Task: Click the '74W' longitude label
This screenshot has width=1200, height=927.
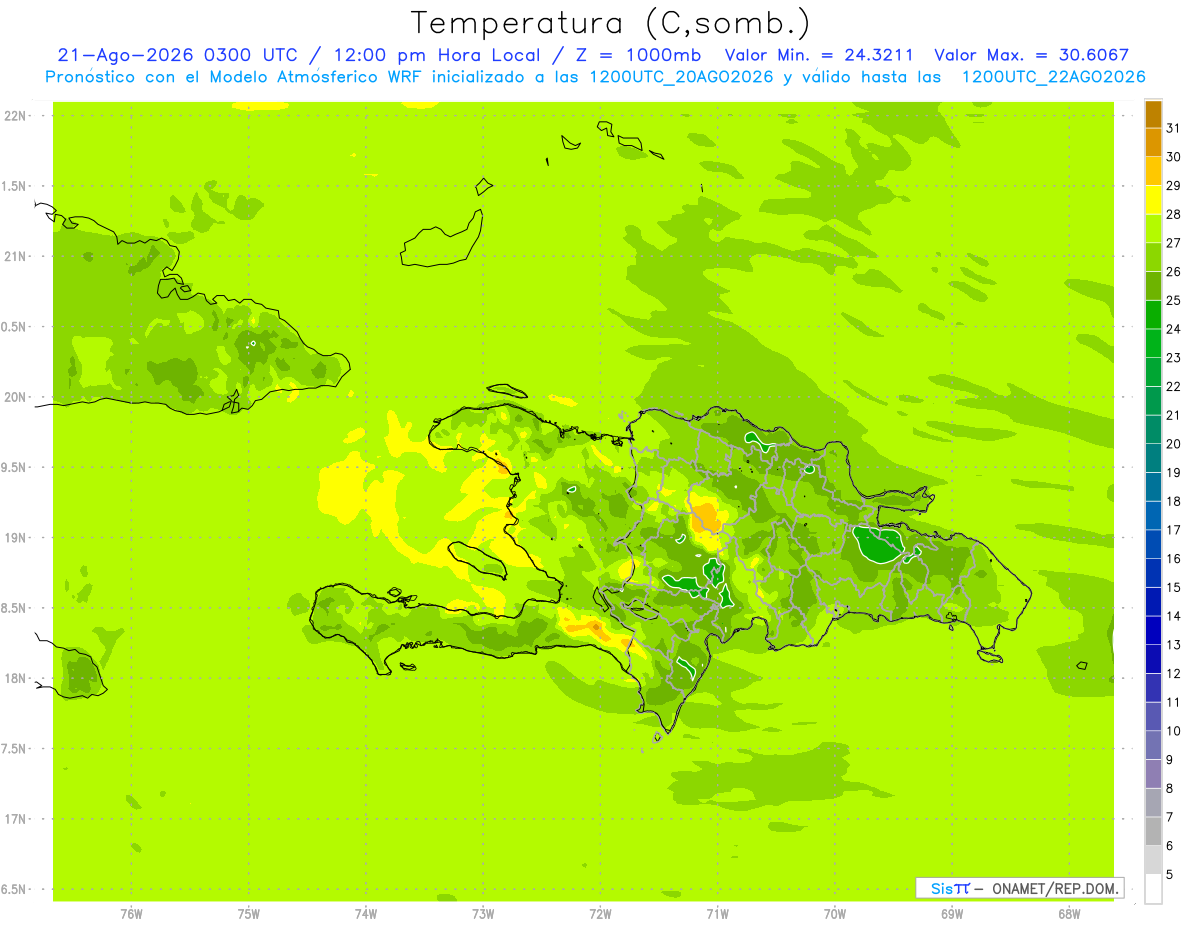Action: [366, 913]
